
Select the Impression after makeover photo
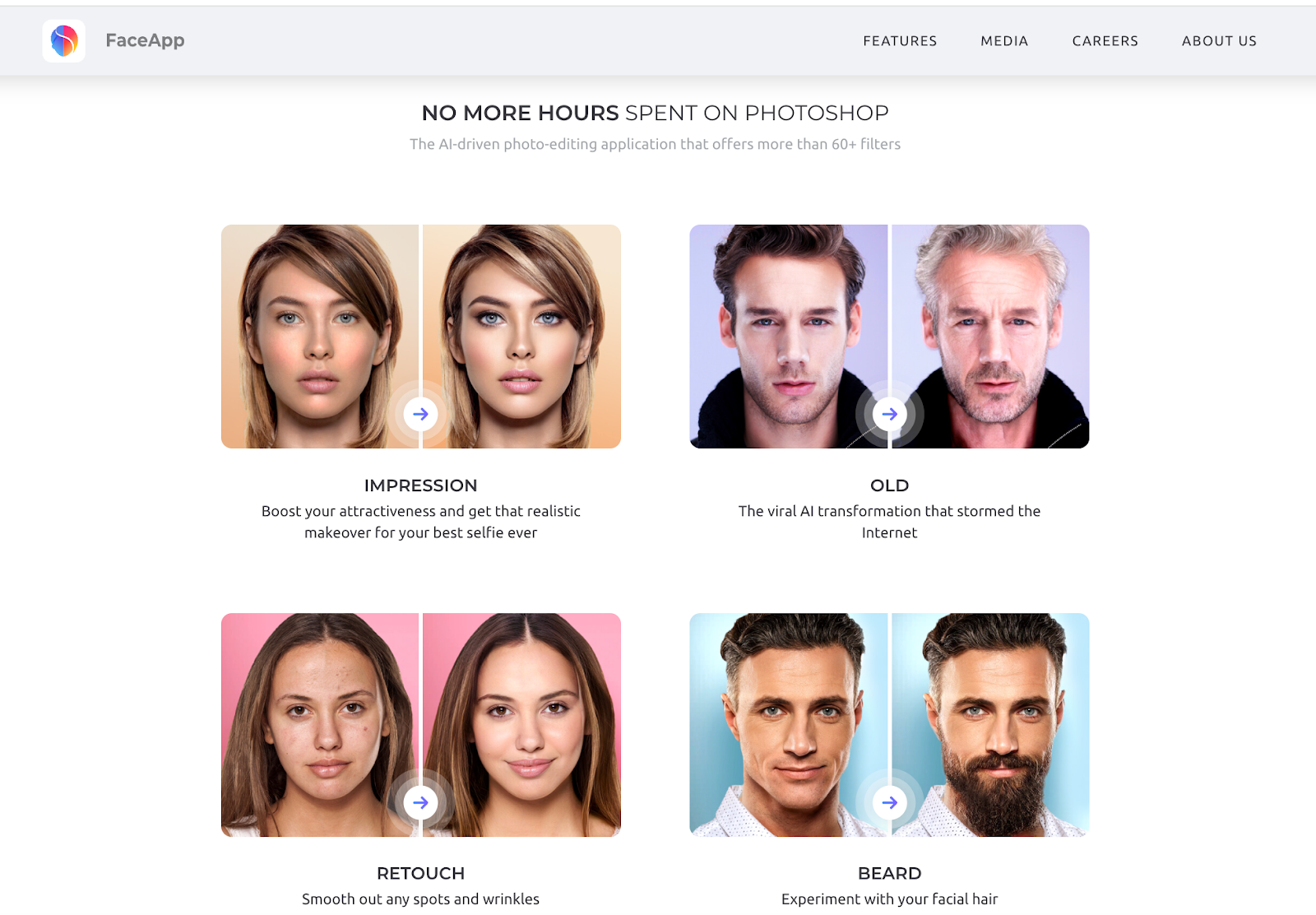coord(521,337)
